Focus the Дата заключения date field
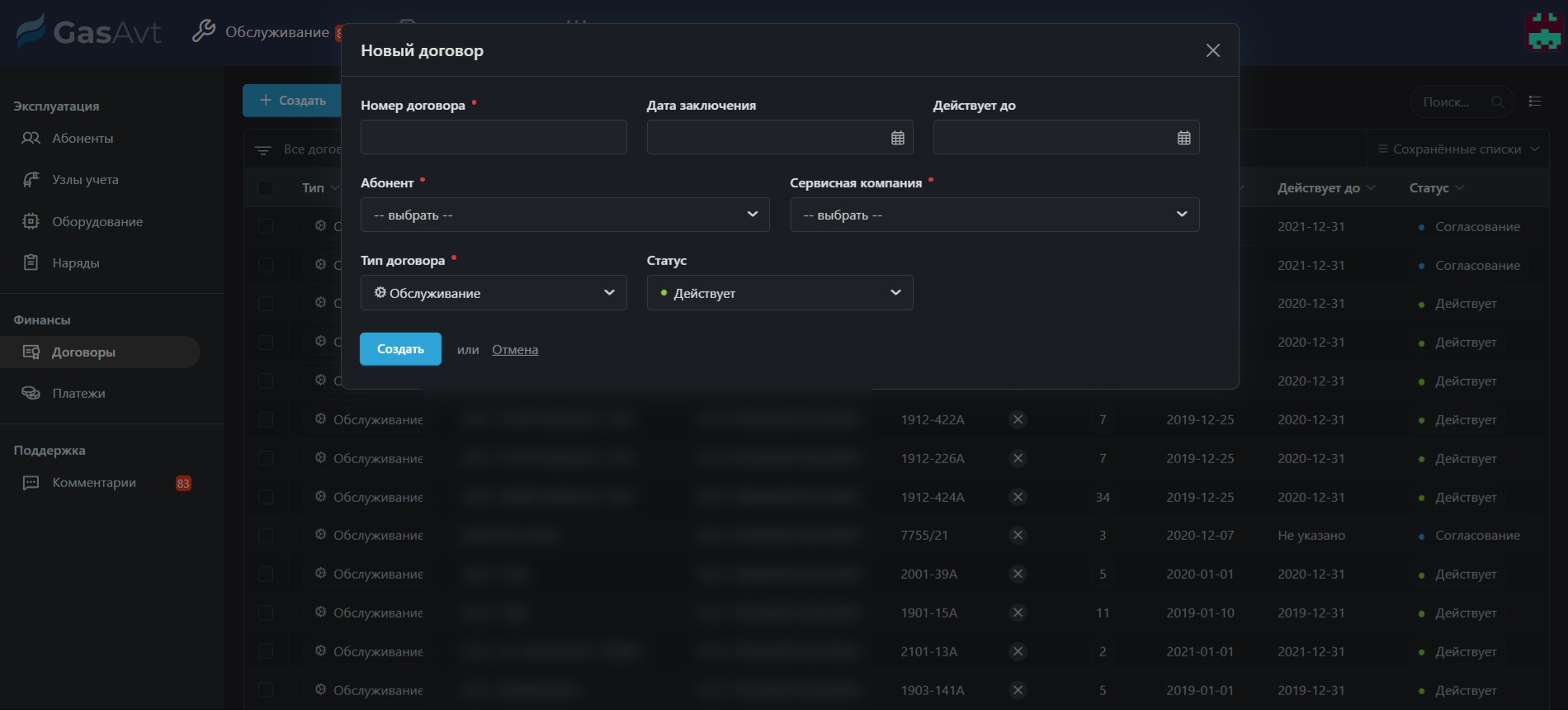This screenshot has width=1568, height=710. 780,137
